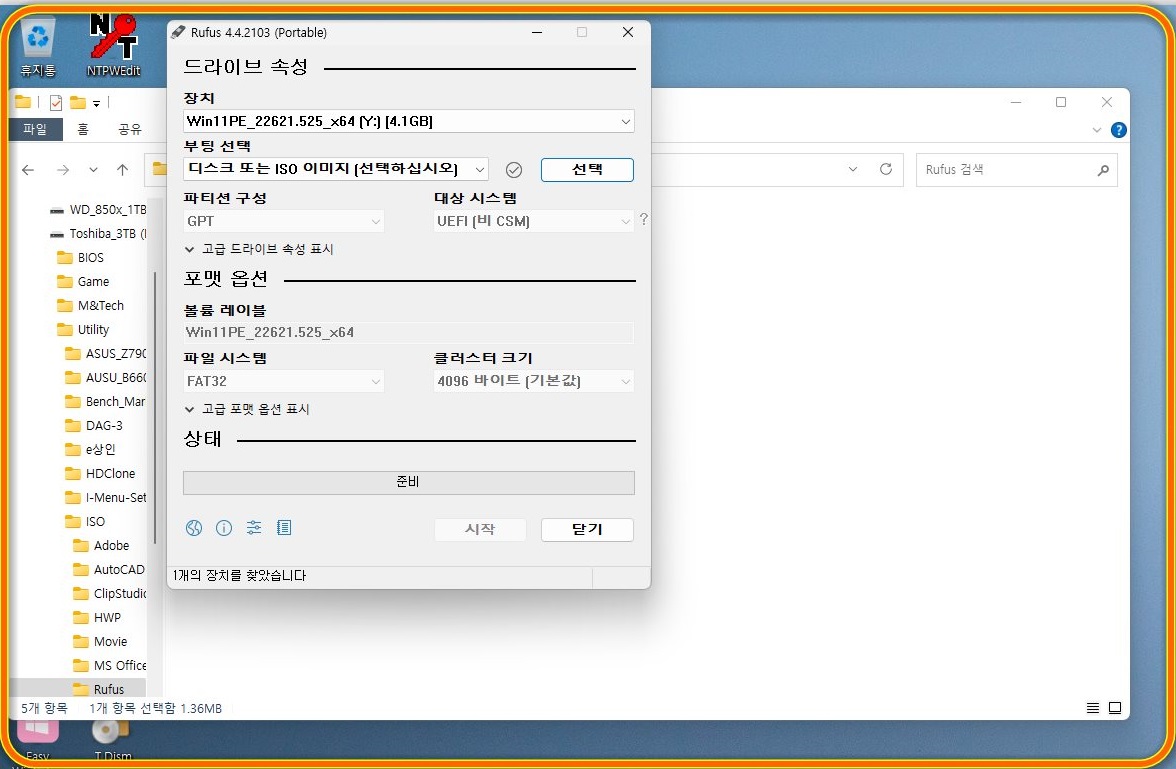Click the 닫기 (Close) button in Rufus
This screenshot has height=769, width=1176.
(587, 529)
